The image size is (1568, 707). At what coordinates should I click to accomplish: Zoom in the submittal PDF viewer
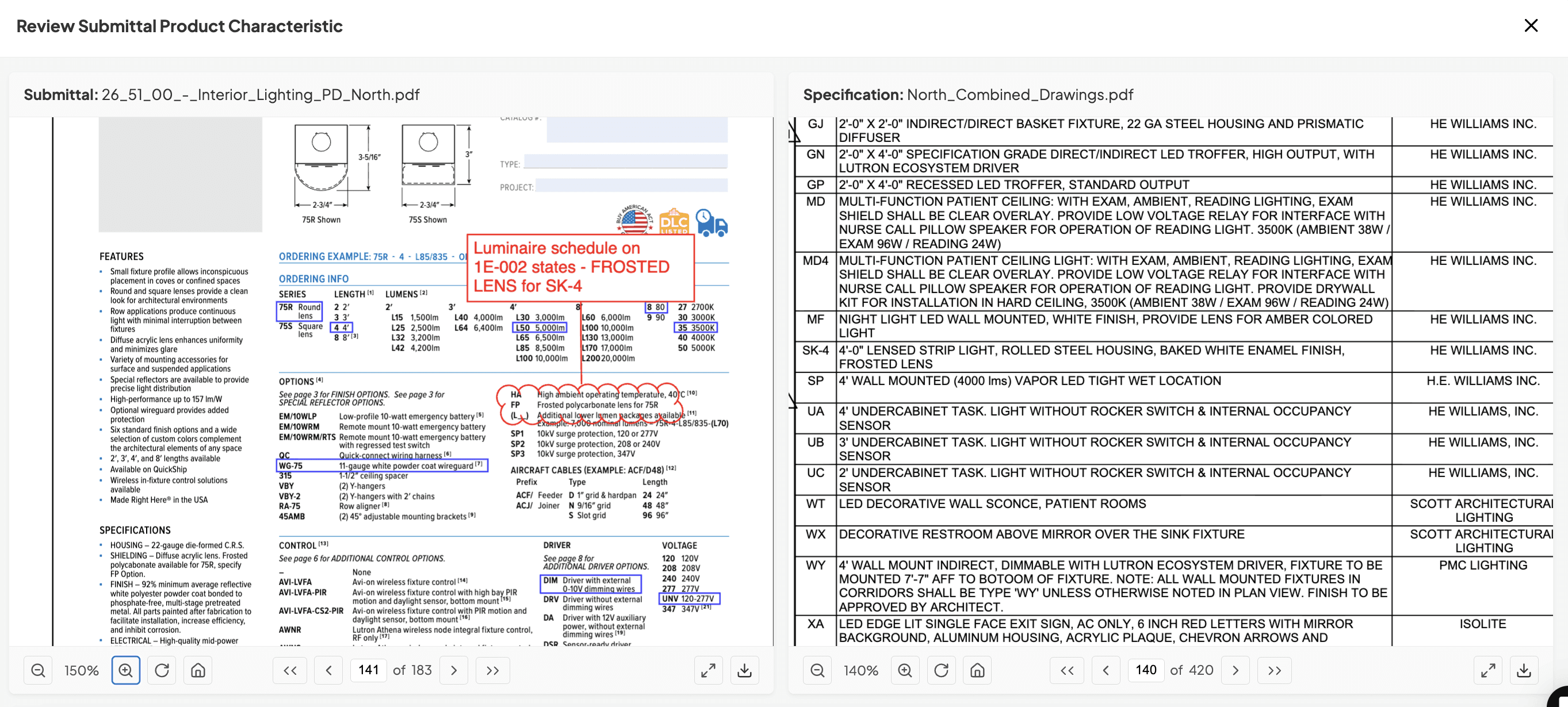point(126,670)
